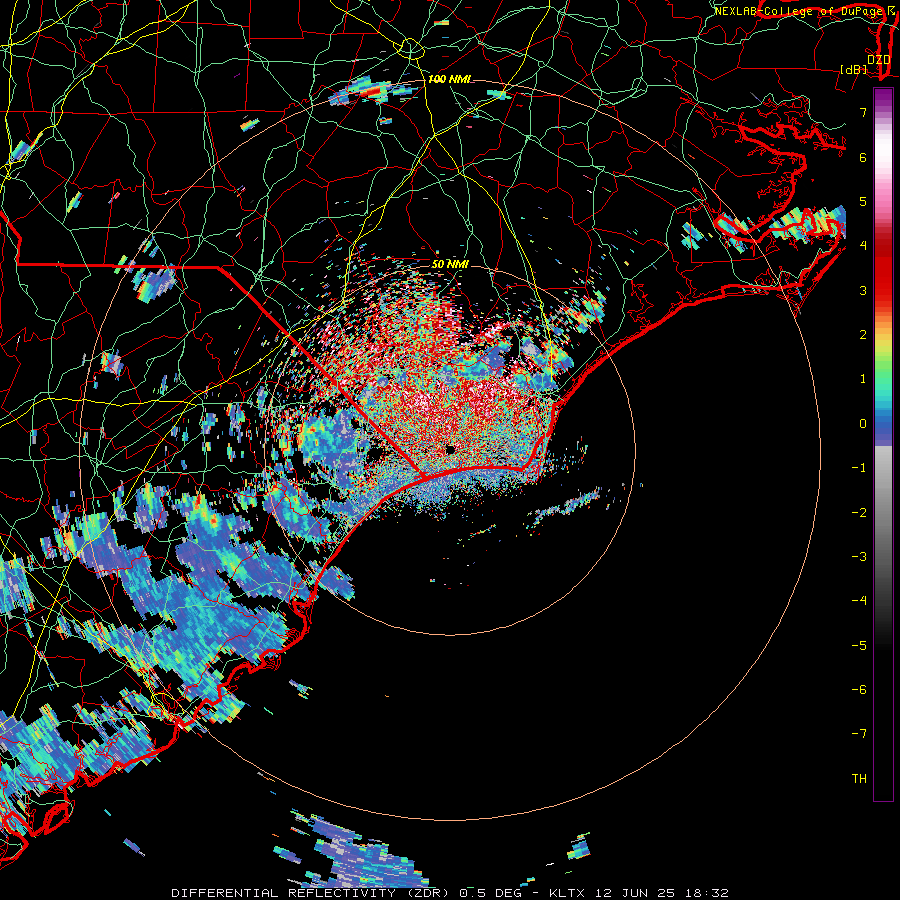
Task: Click the 3 dB value on the color scale
Action: pyautogui.click(x=863, y=290)
